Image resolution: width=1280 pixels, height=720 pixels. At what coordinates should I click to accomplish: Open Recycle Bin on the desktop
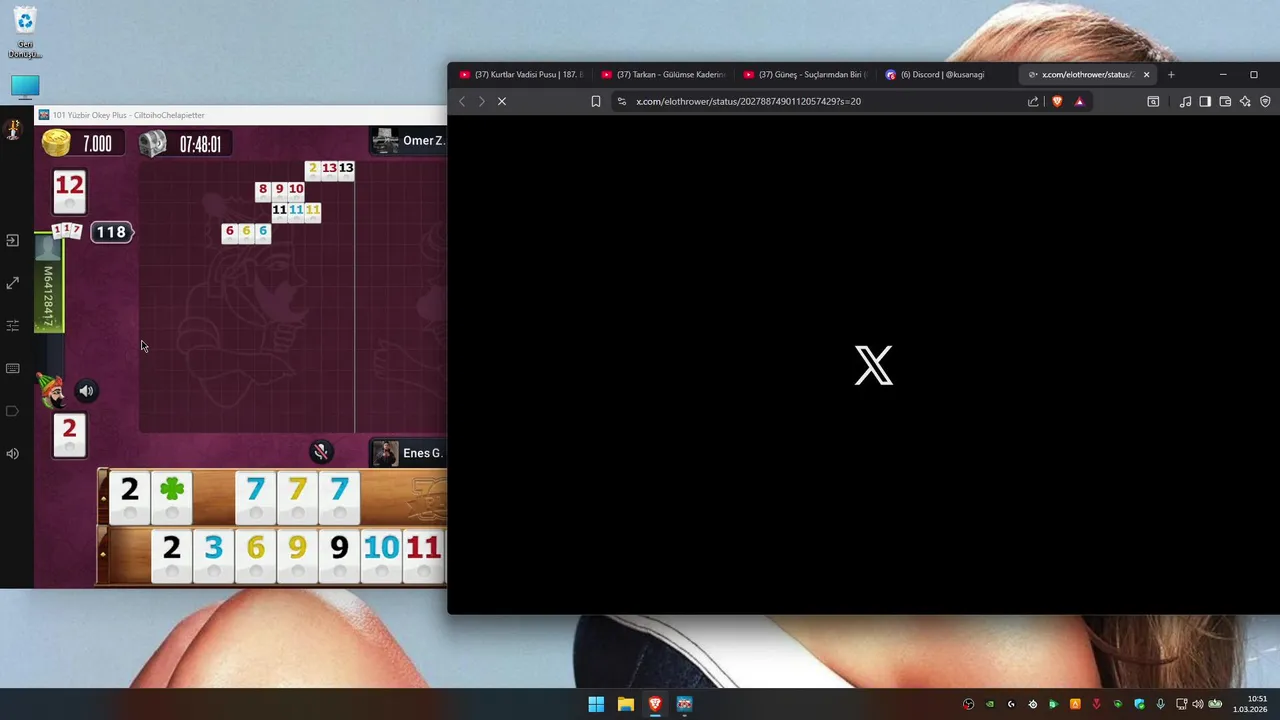pos(25,33)
